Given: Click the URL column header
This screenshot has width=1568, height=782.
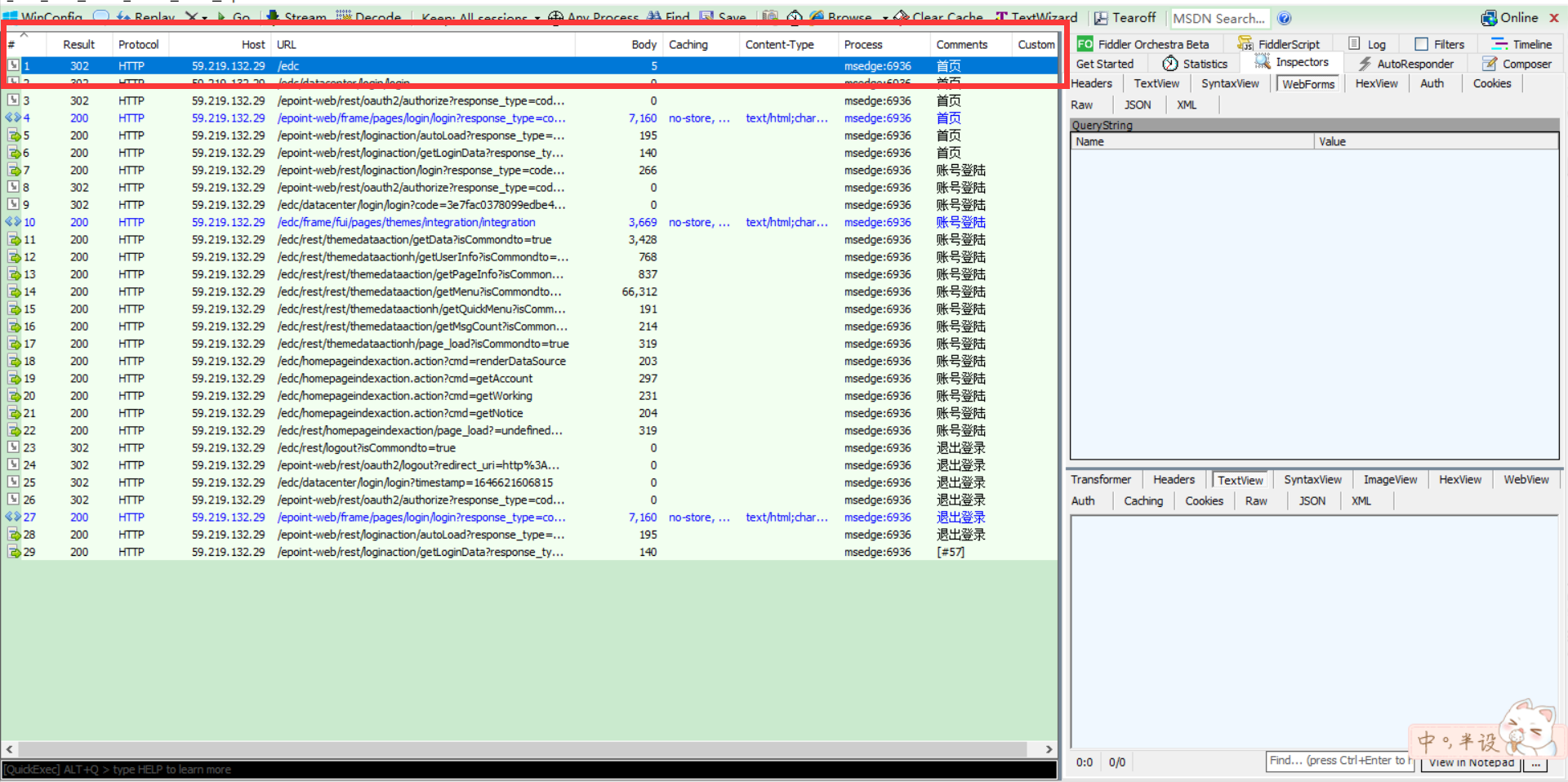Looking at the screenshot, I should (423, 44).
